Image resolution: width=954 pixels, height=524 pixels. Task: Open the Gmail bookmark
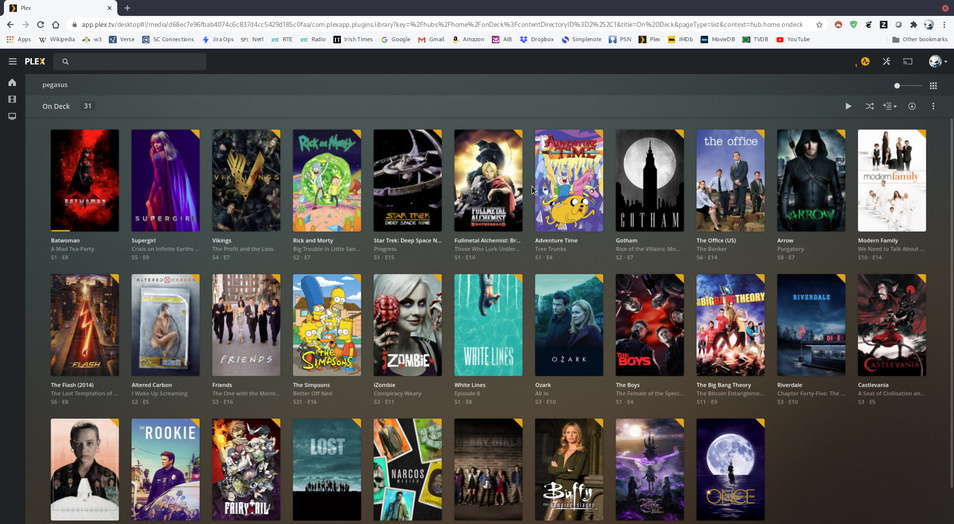point(431,39)
